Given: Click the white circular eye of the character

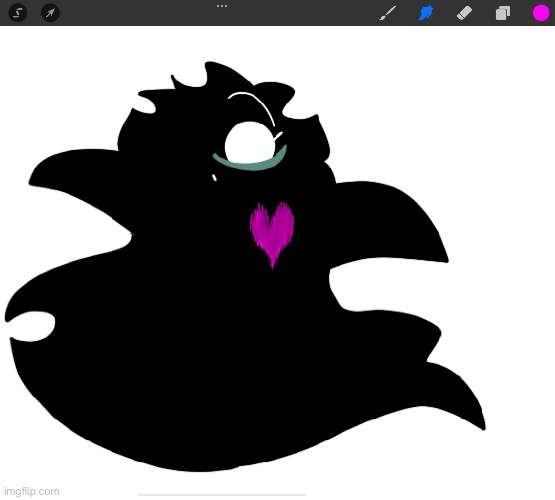Looking at the screenshot, I should pos(250,143).
